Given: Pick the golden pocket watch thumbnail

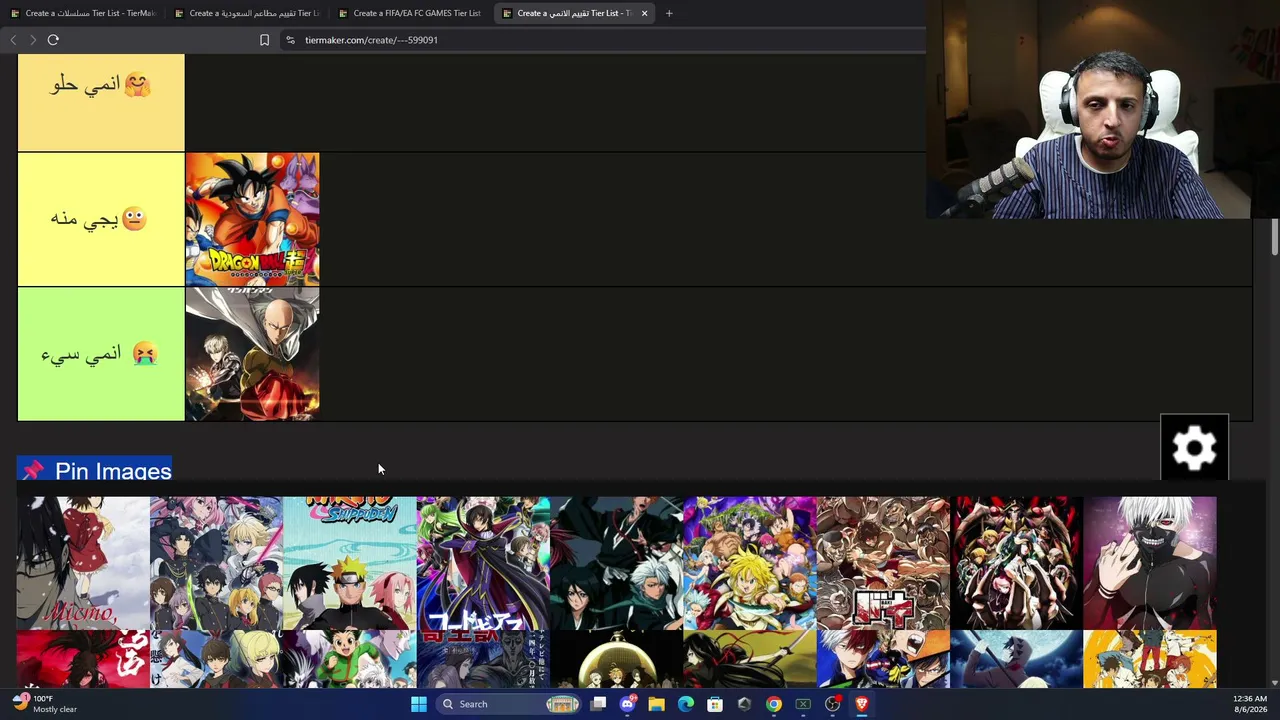Looking at the screenshot, I should (616, 659).
